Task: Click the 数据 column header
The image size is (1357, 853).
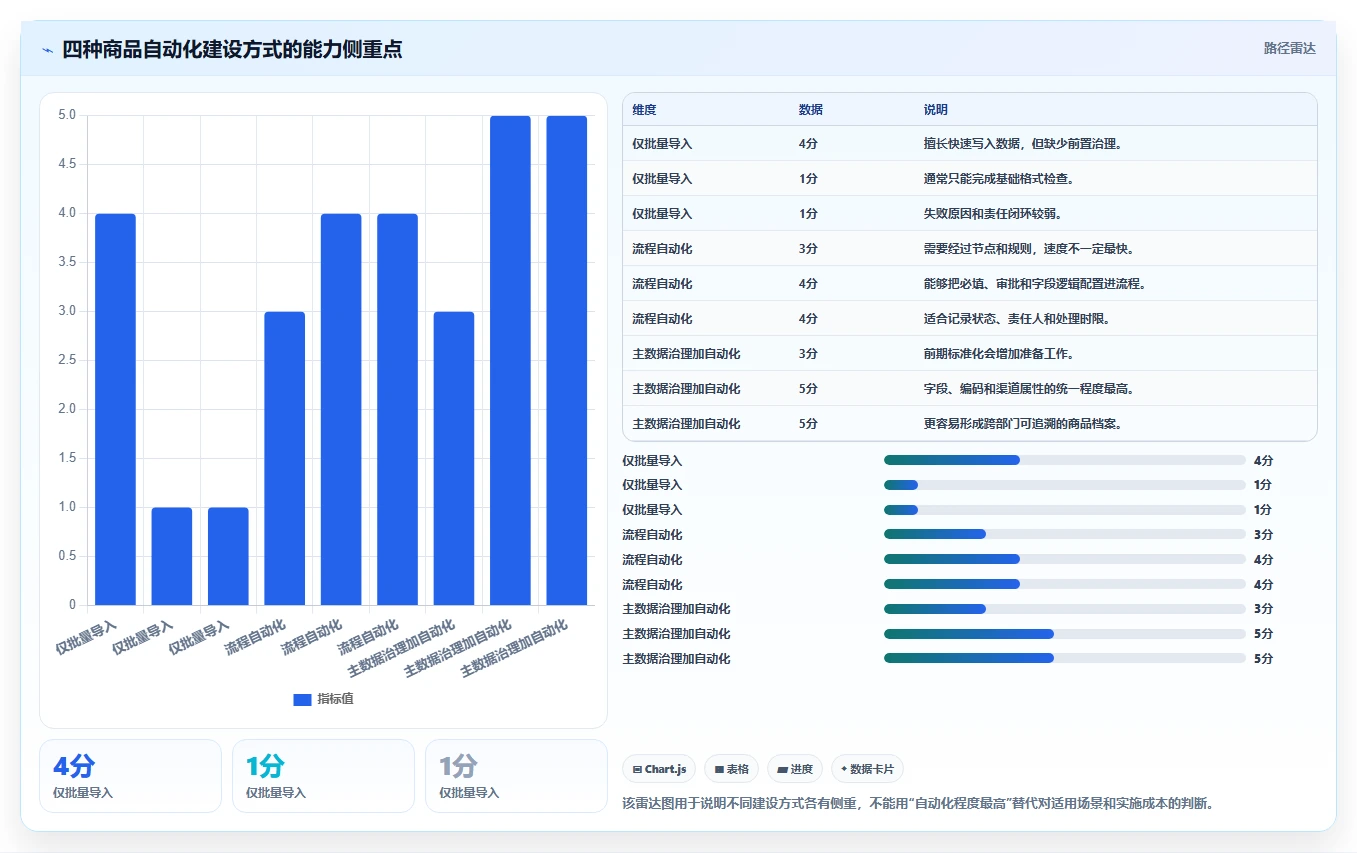Action: (x=811, y=110)
